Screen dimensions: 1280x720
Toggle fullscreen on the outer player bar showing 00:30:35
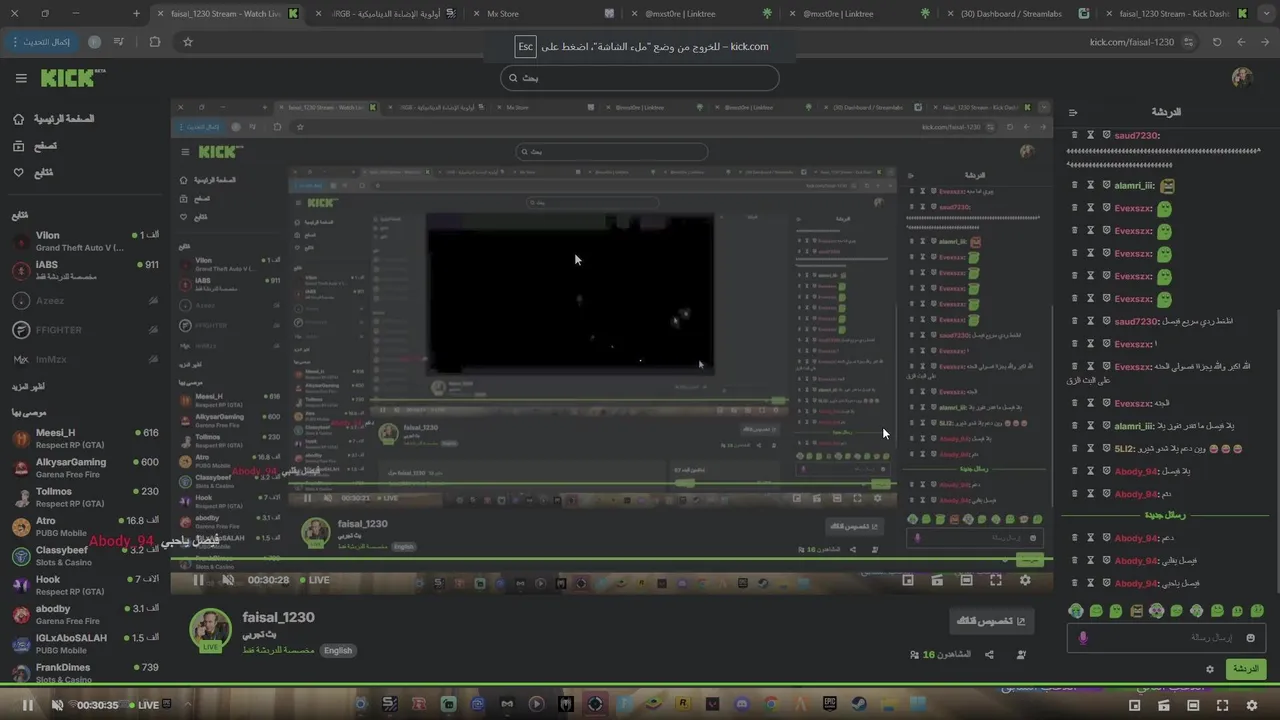point(1222,705)
